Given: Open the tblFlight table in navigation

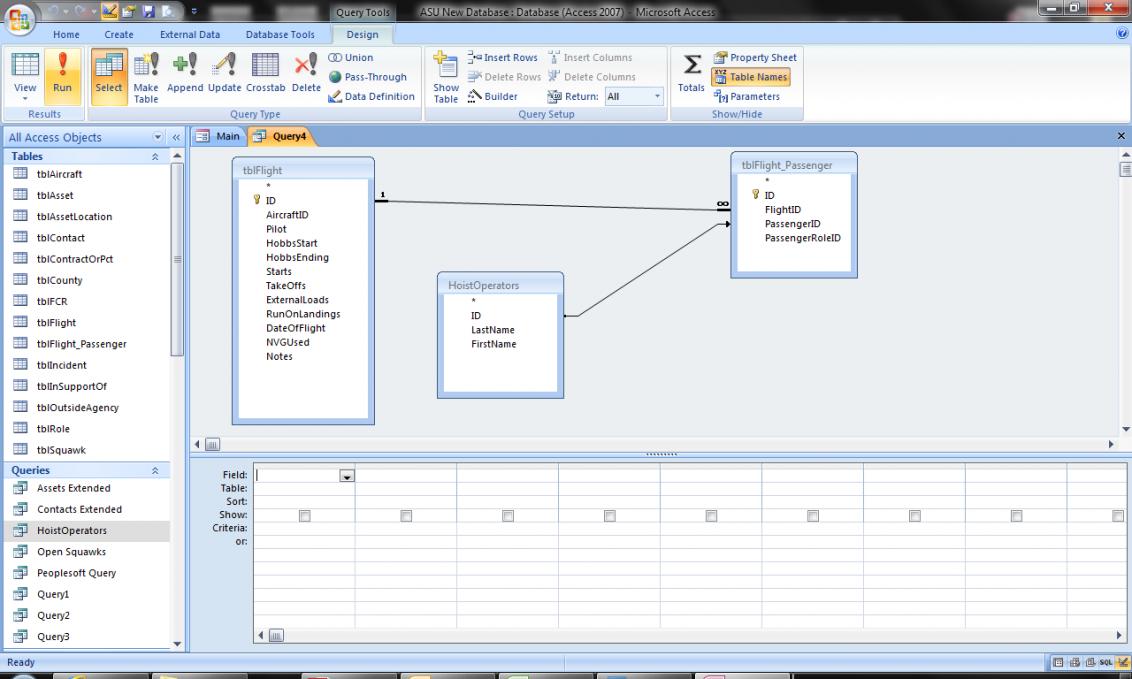Looking at the screenshot, I should (56, 323).
